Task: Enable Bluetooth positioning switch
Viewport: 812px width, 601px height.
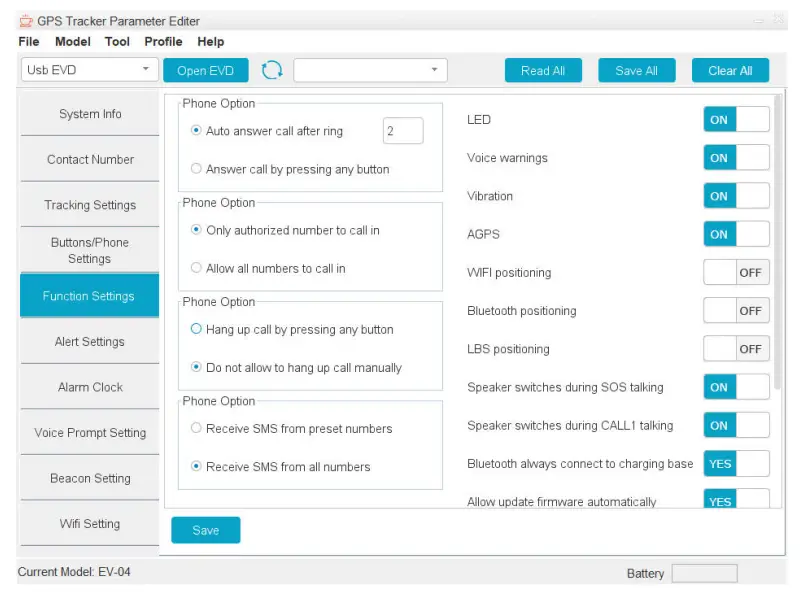Action: 736,311
